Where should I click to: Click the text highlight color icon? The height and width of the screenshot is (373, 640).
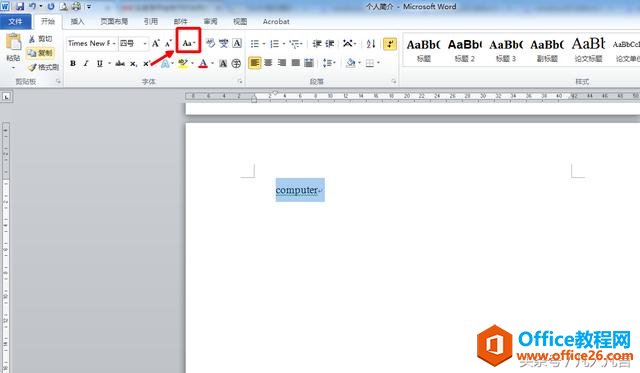182,63
